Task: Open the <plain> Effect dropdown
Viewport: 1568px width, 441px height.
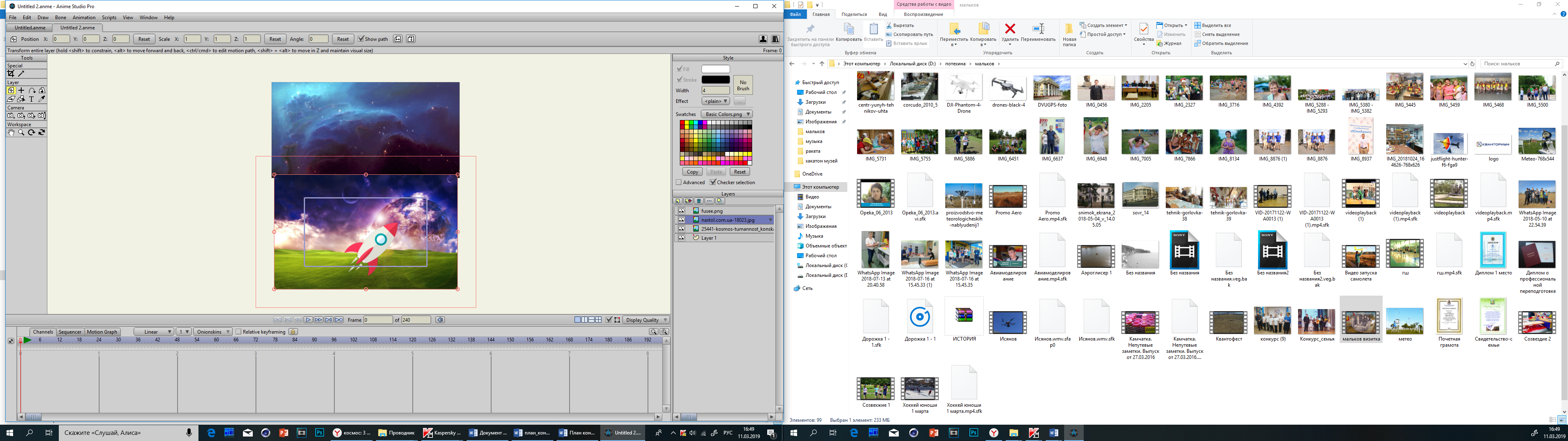Action: 715,101
